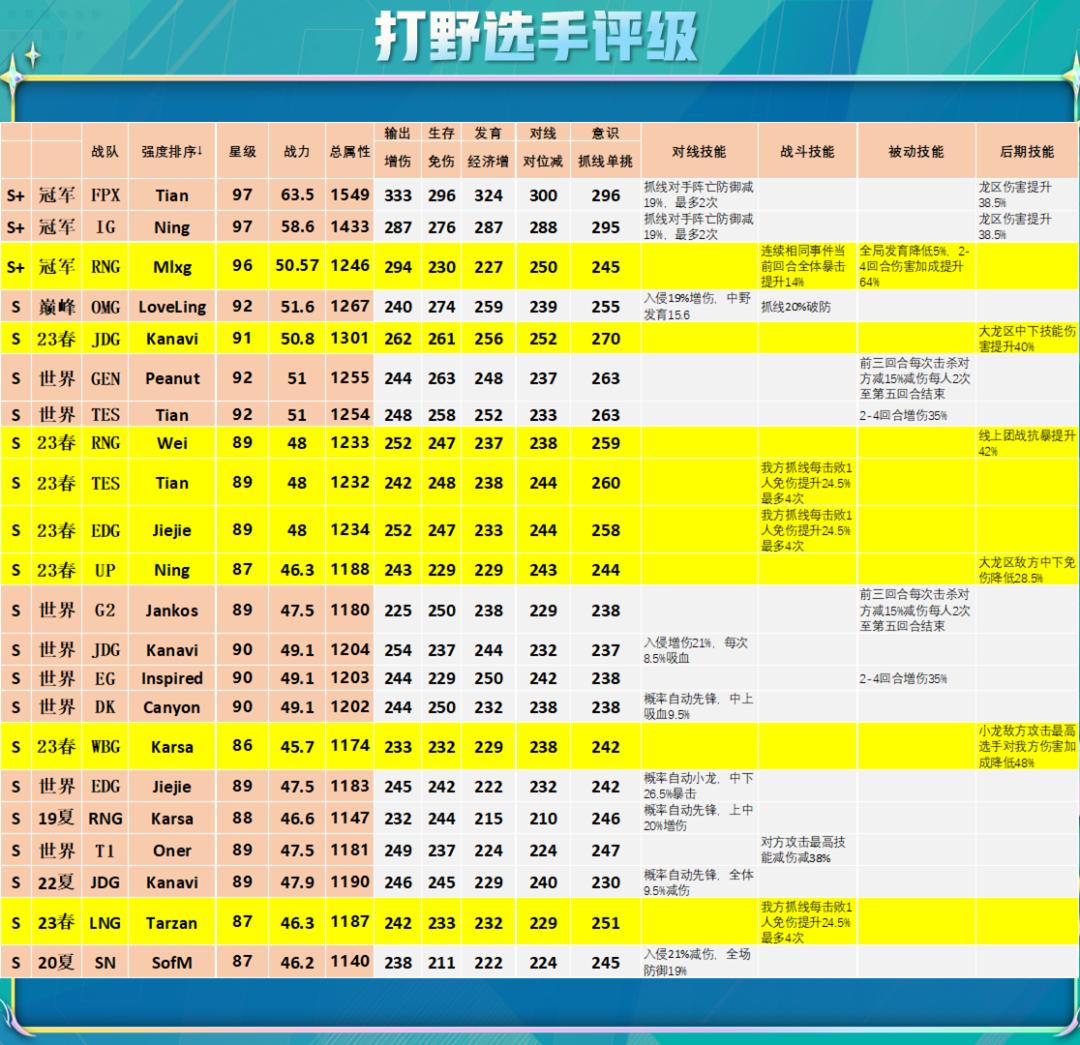Select player Ning in the IG row
Screen dimensions: 1080x1045
tap(171, 227)
